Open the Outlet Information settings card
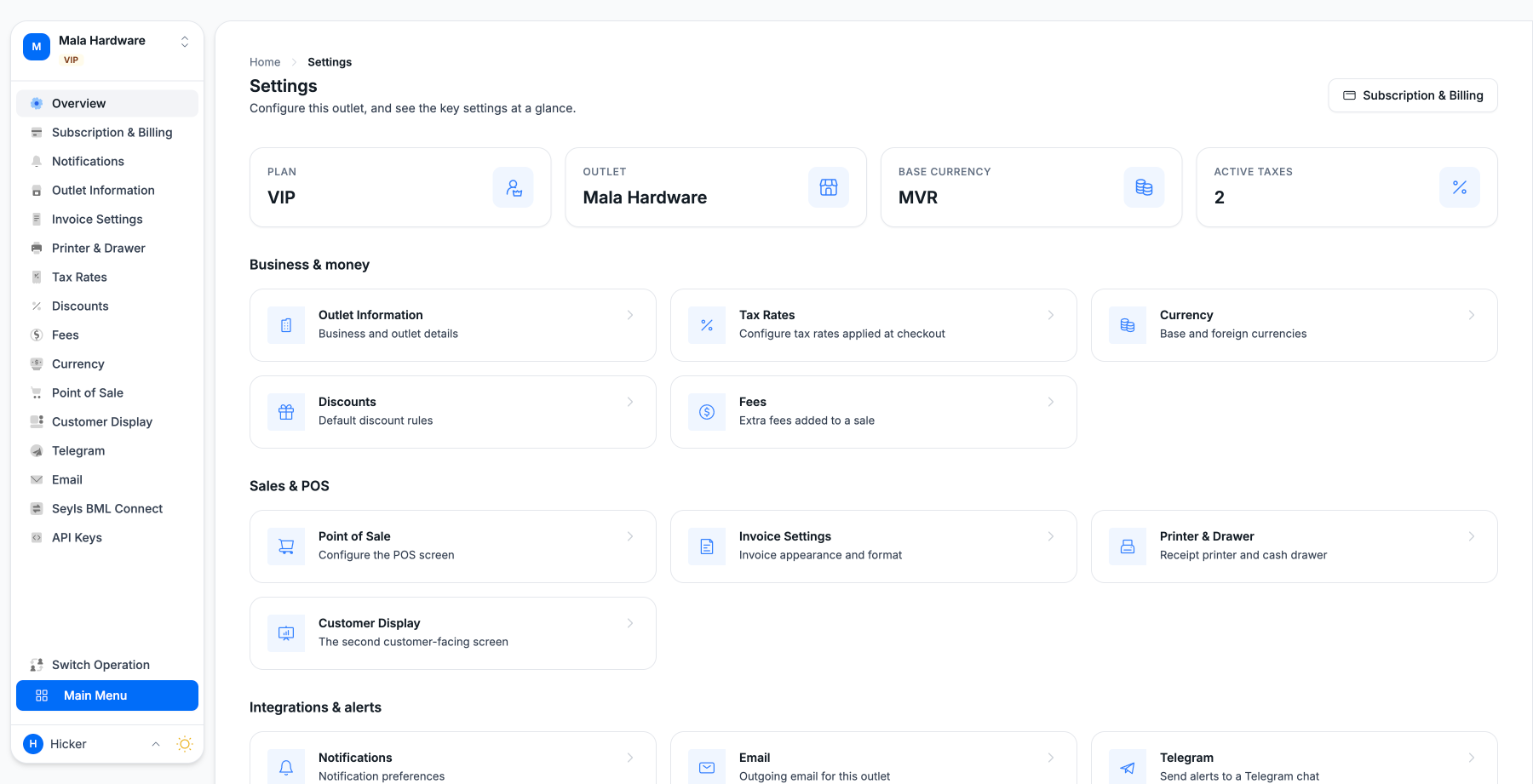Image resolution: width=1533 pixels, height=784 pixels. [453, 325]
